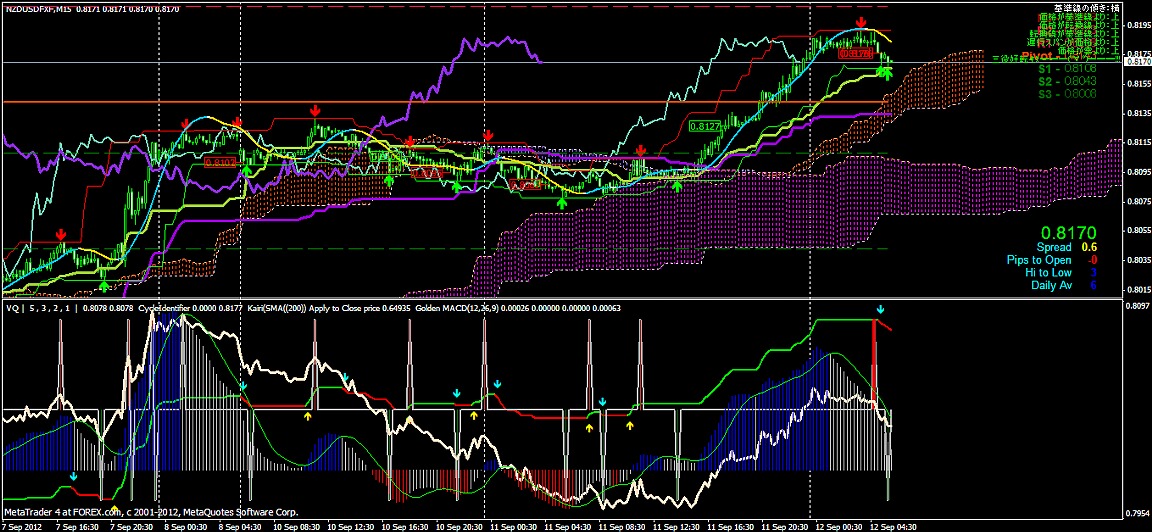
Task: Click the 0.8035 price axis label
Action: [x=1137, y=259]
